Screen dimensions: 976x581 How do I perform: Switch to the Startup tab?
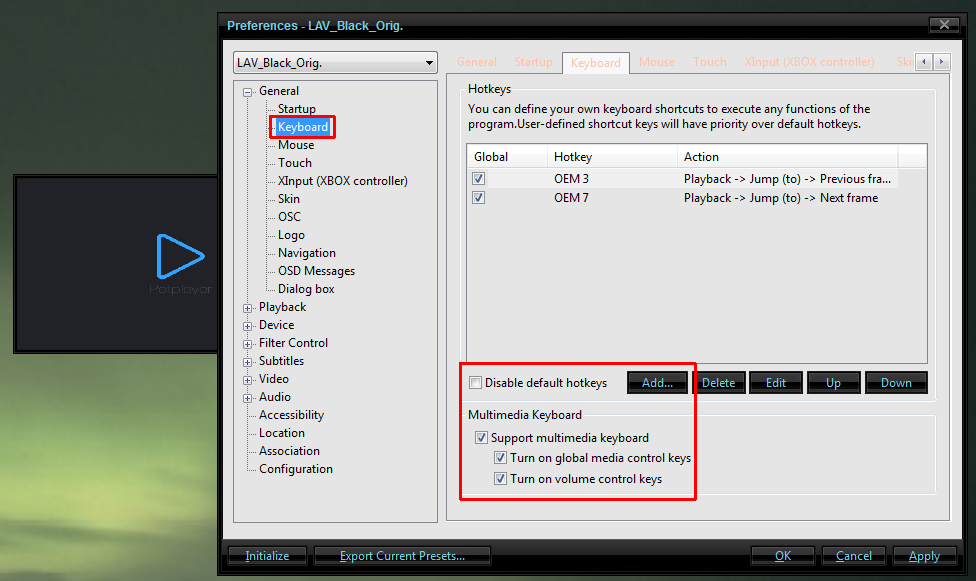[x=533, y=62]
